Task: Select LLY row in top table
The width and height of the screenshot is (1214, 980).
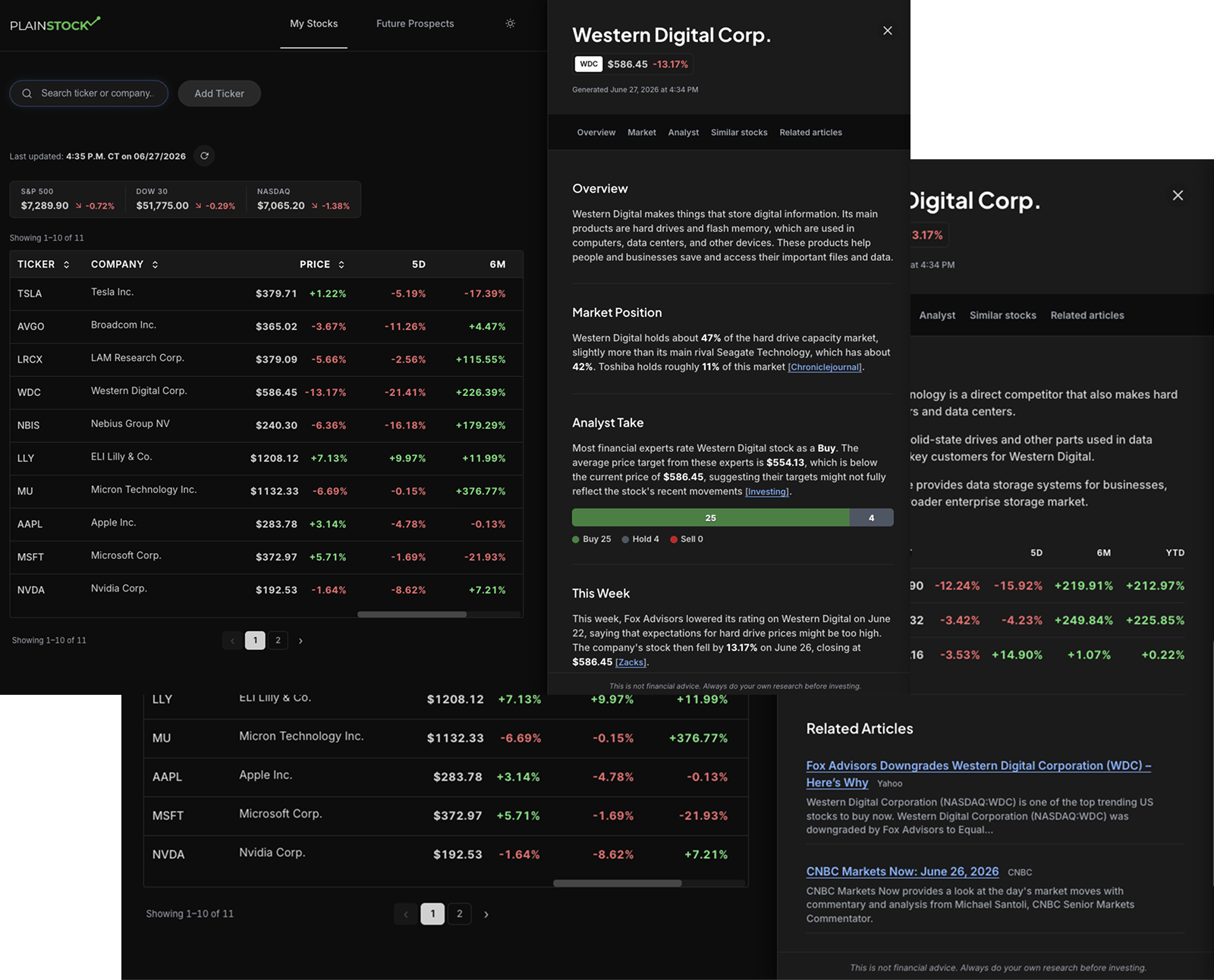Action: (x=266, y=458)
